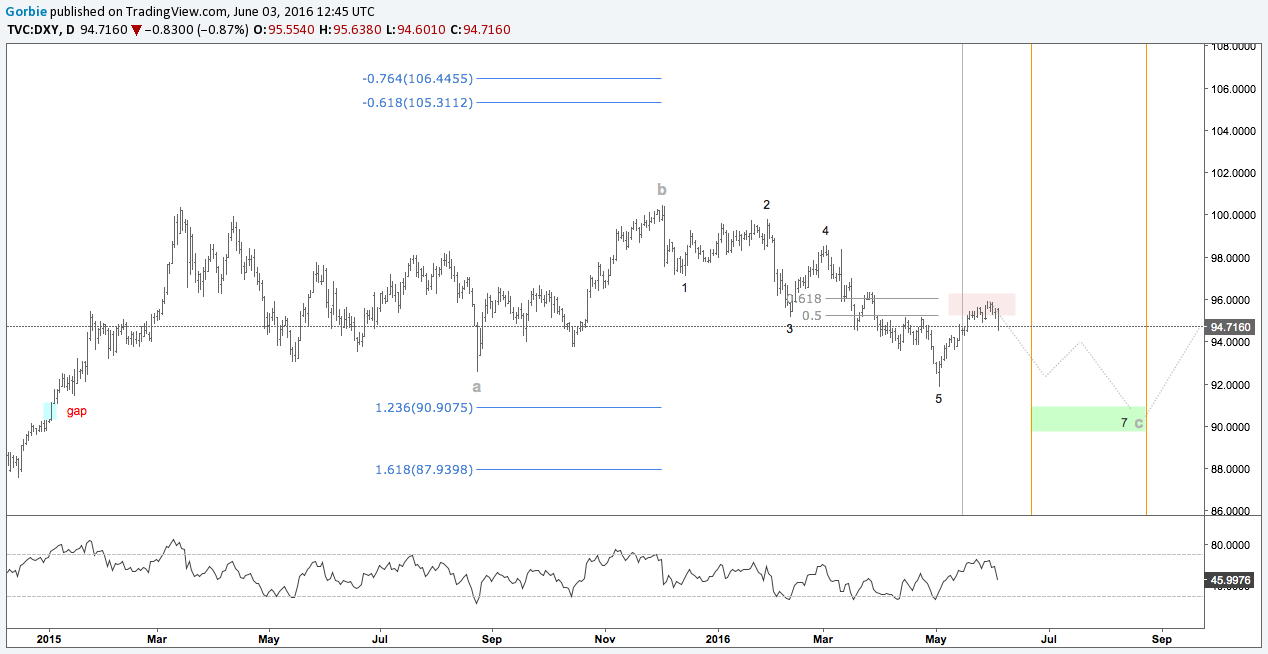Screen dimensions: 1268x654
Task: Click the wave 4 label
Action: point(825,230)
